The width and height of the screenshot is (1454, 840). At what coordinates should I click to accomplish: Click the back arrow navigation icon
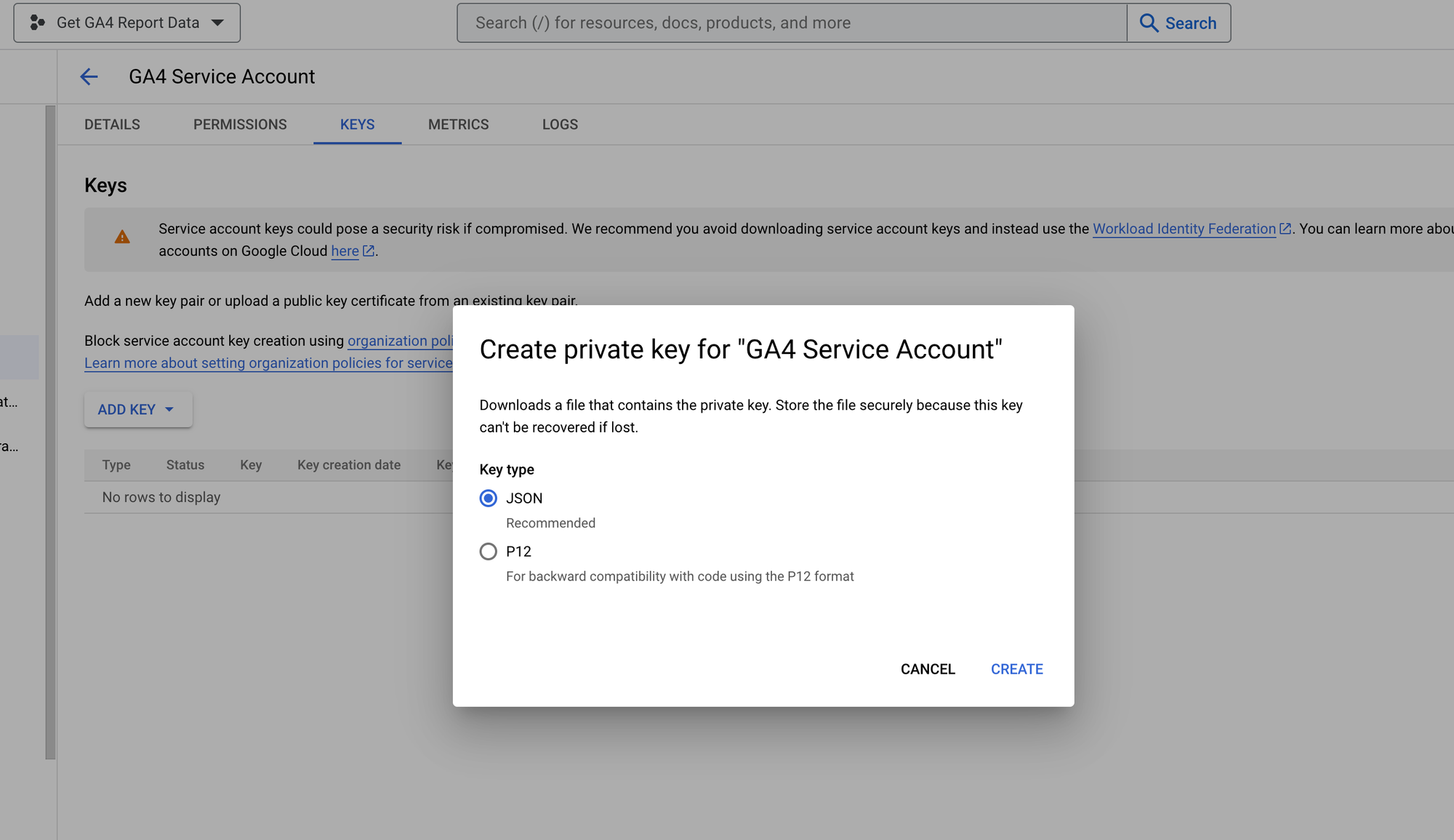(x=87, y=76)
